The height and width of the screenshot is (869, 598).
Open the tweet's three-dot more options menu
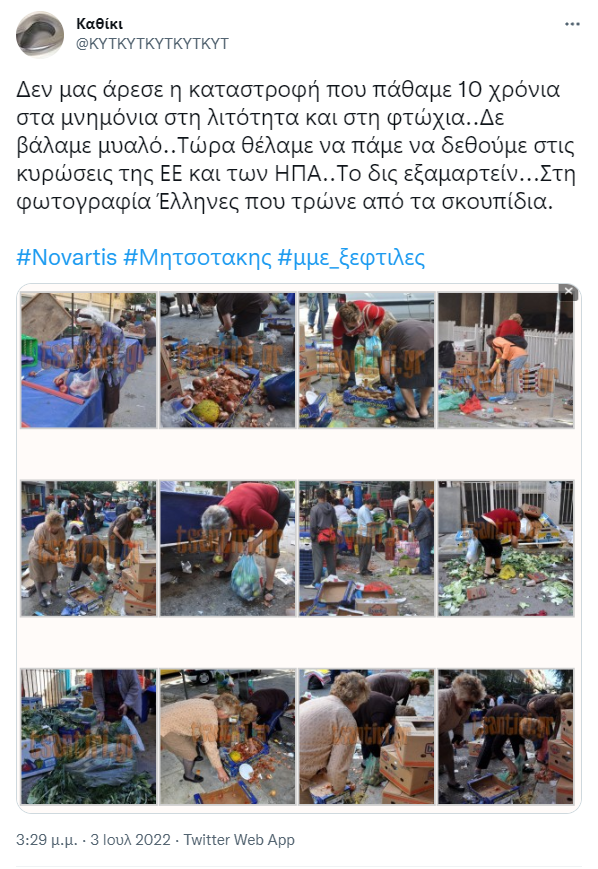coord(572,24)
